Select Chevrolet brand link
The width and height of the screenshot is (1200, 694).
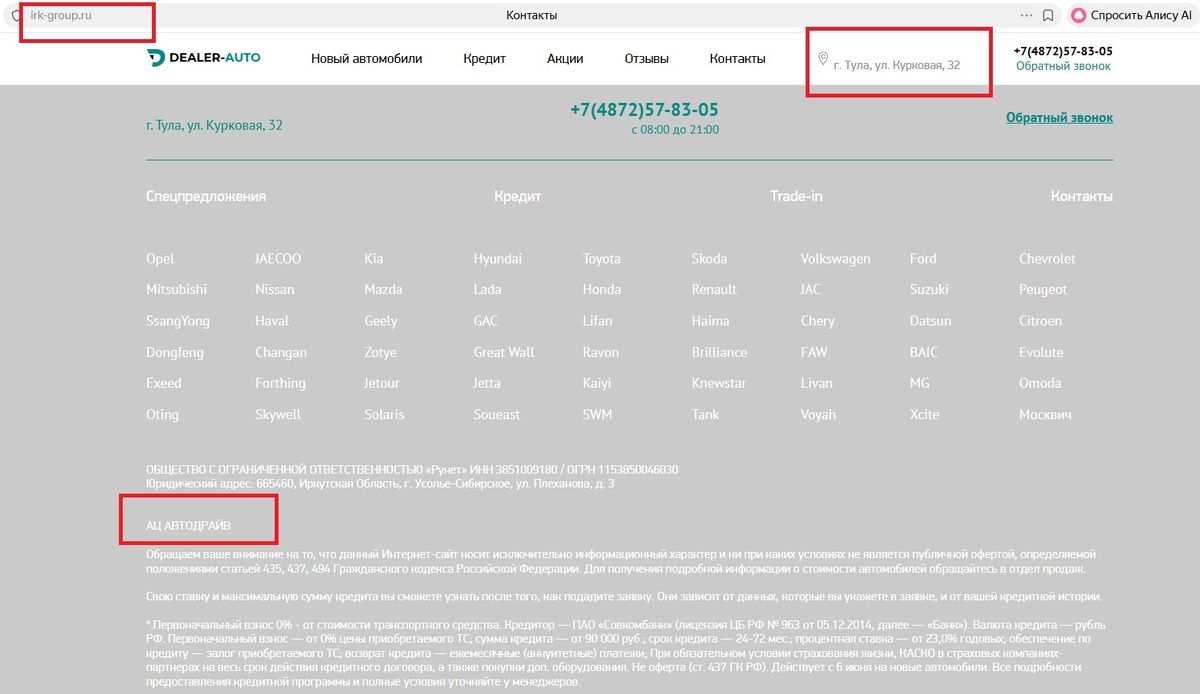(x=1047, y=258)
